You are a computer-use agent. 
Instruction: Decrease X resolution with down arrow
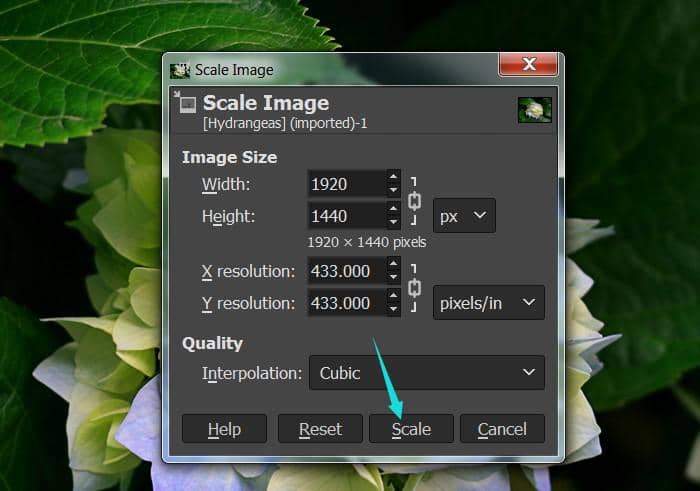click(393, 277)
